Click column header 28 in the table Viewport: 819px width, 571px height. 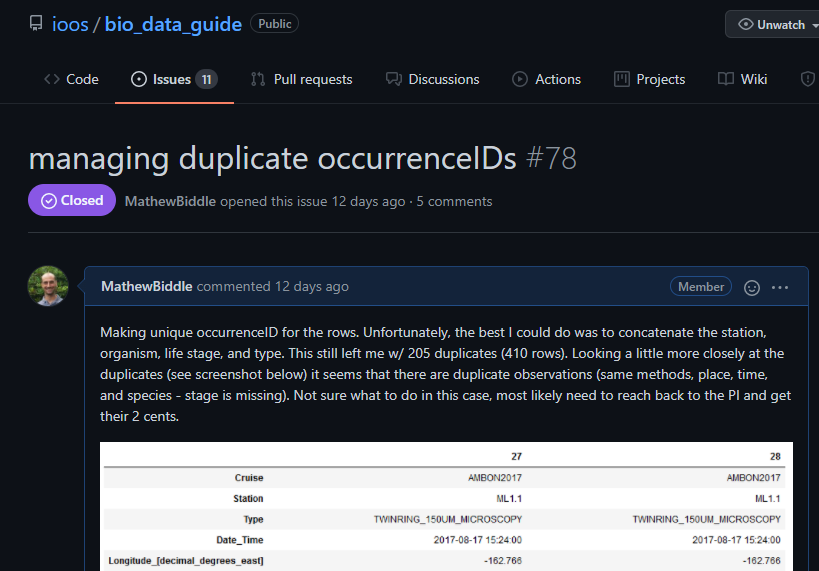775,457
